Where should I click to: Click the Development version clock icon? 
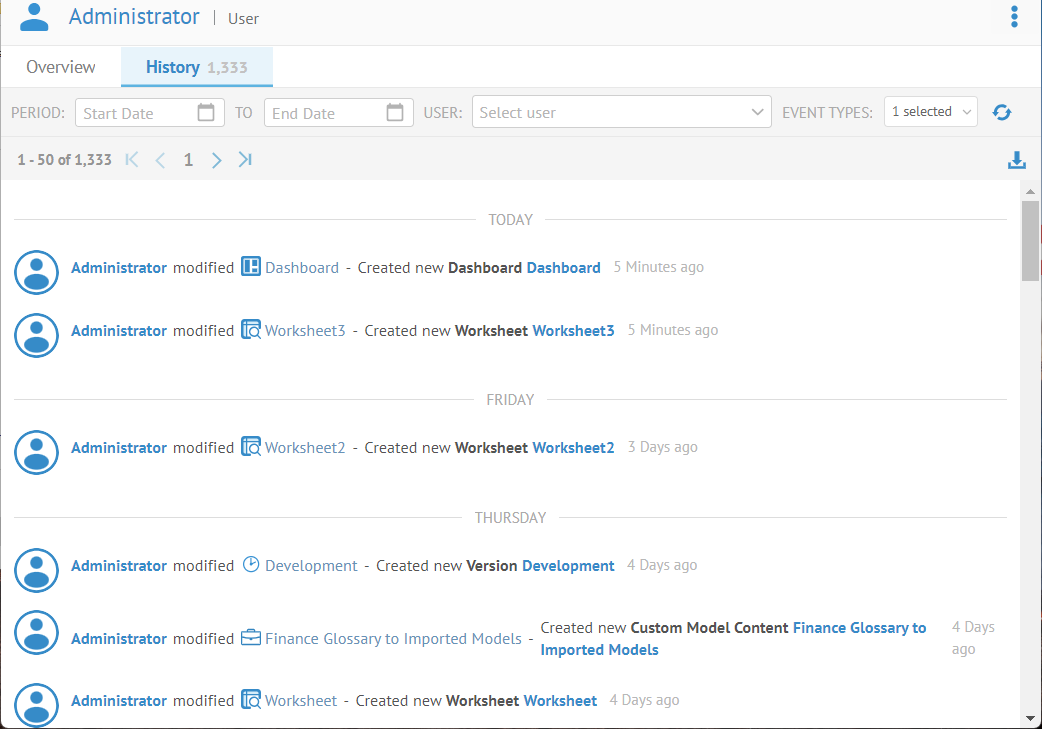251,565
